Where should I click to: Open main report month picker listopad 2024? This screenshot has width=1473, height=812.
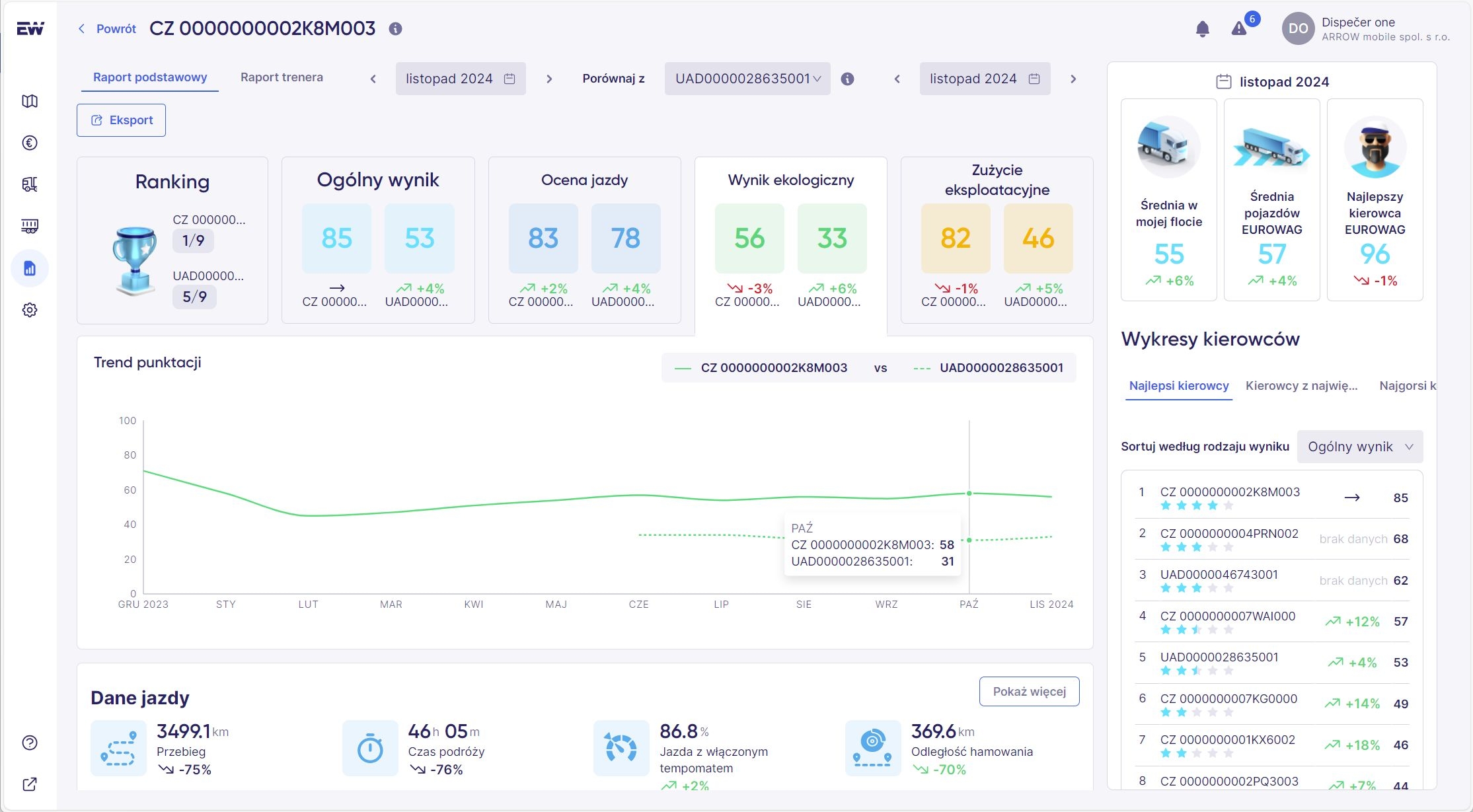(x=461, y=79)
